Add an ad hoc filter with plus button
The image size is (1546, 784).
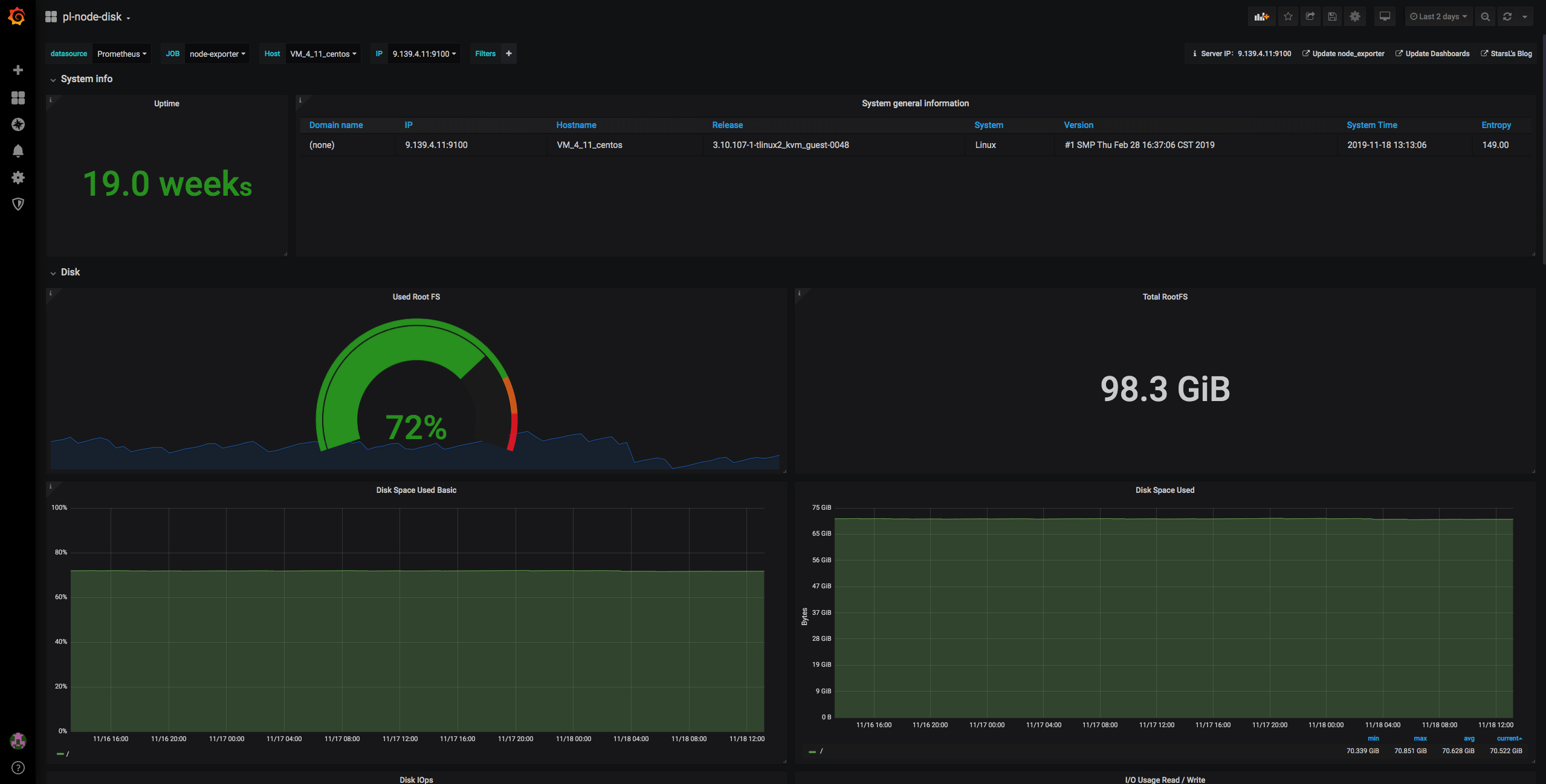click(x=509, y=54)
